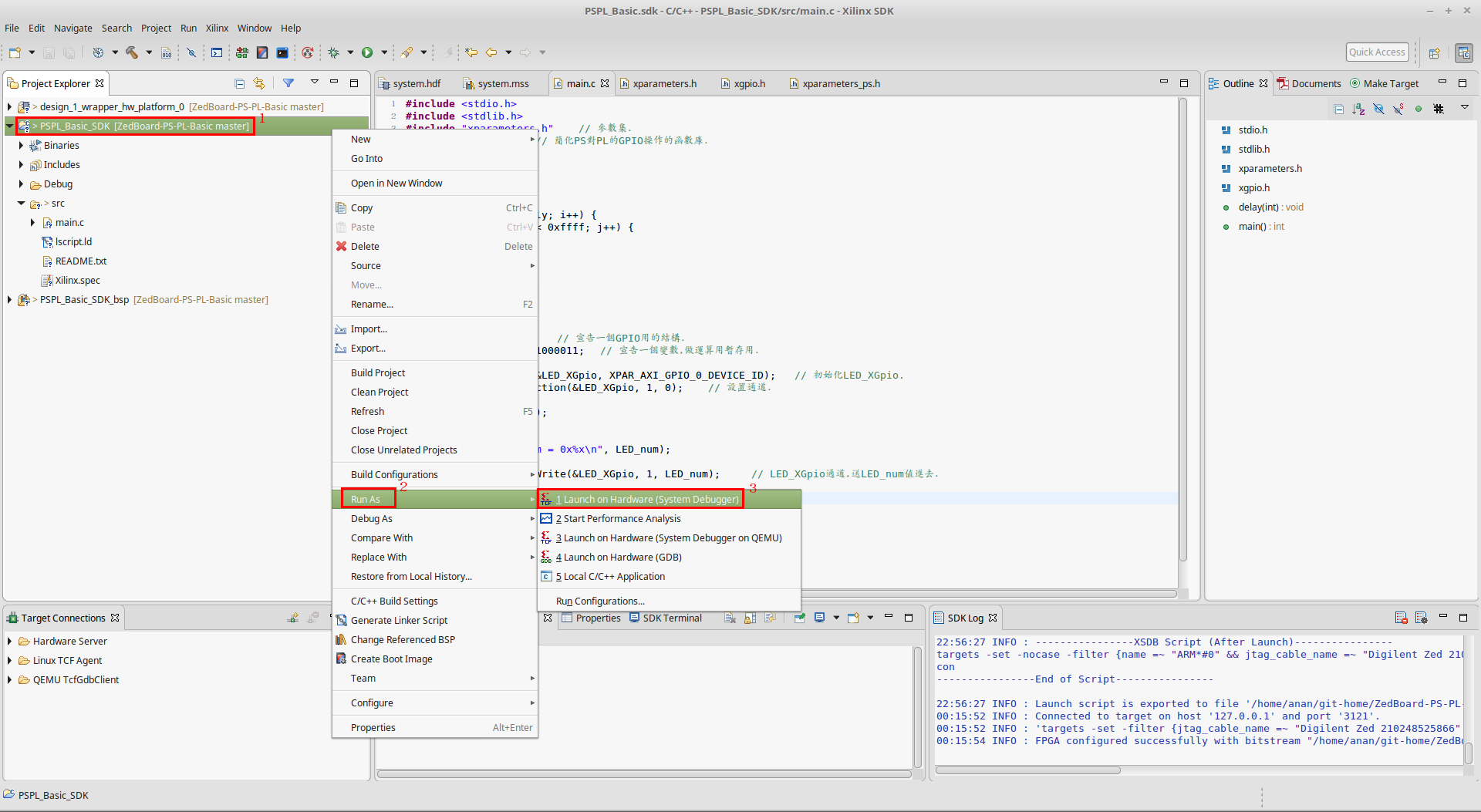The height and width of the screenshot is (812, 1481).
Task: Open the Properties tab
Action: [x=592, y=618]
